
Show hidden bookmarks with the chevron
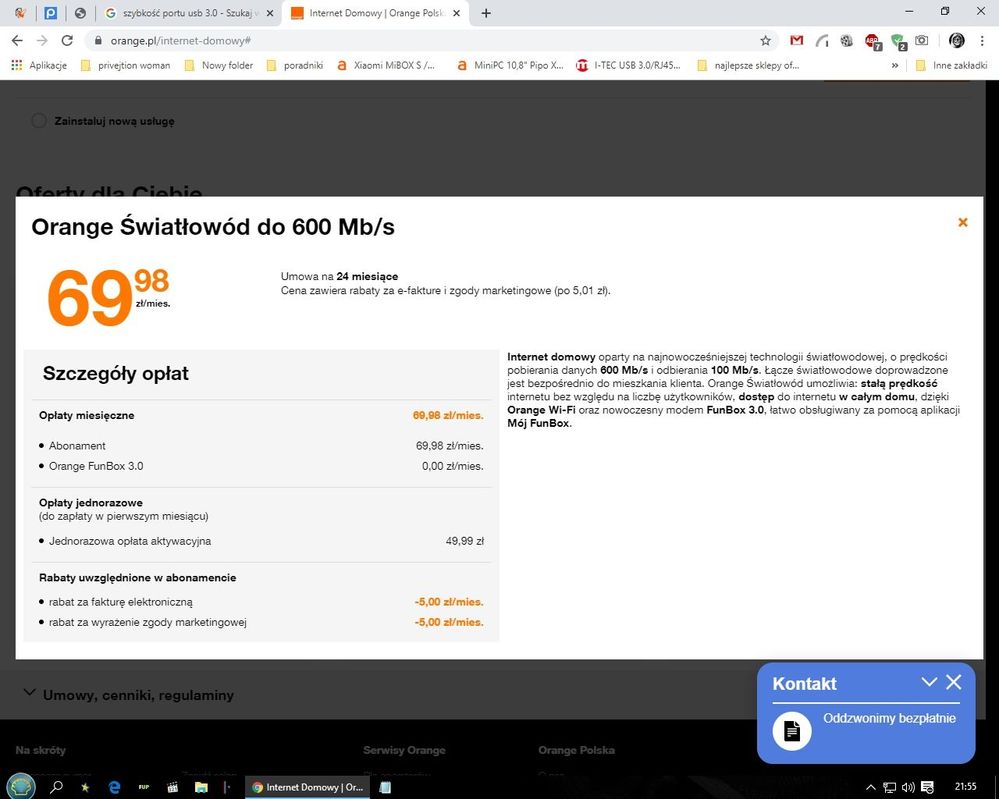tap(895, 65)
